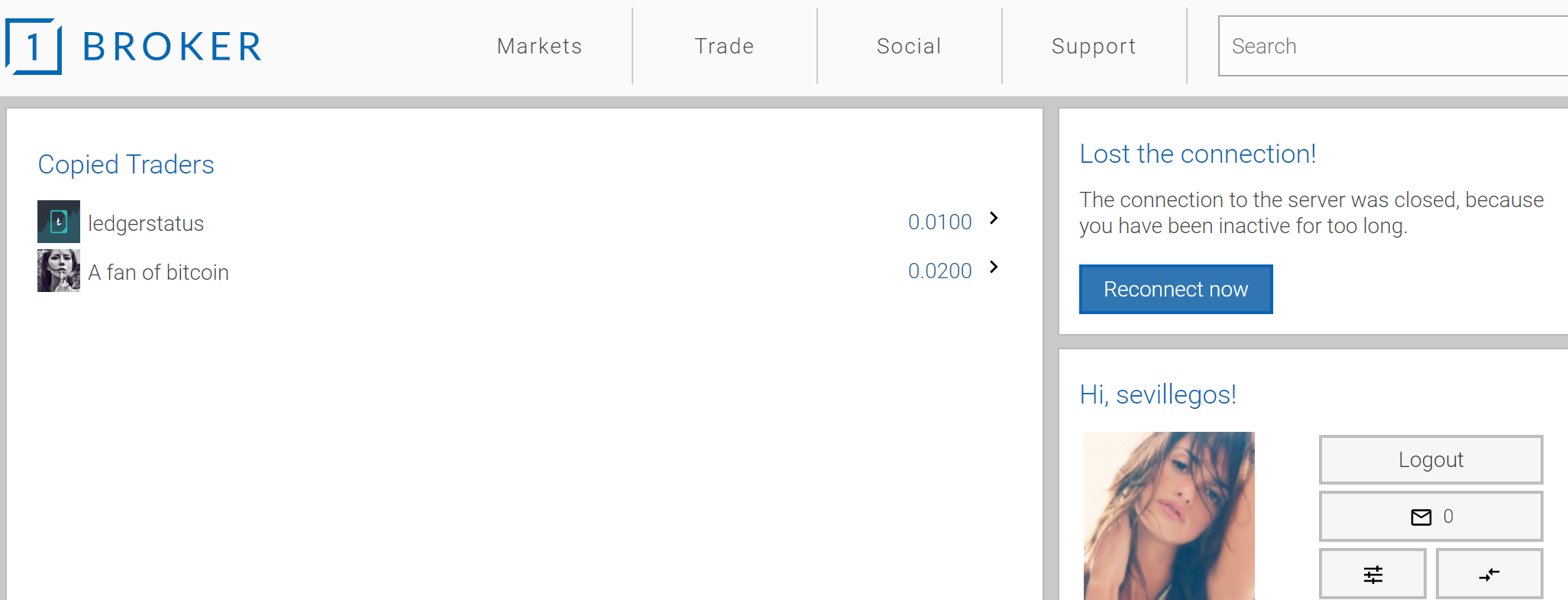Open the Markets menu
The image size is (1568, 600).
point(539,47)
